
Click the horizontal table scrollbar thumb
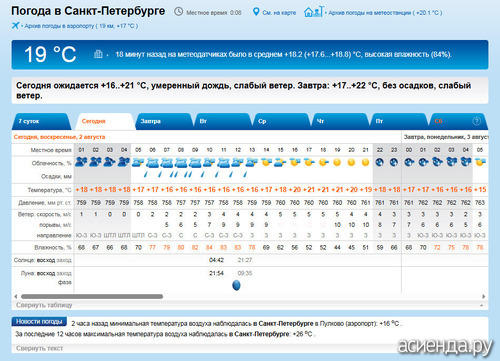coord(92,296)
